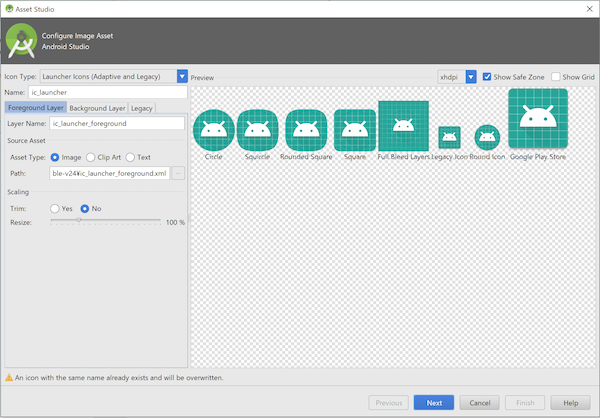Switch to the Background Layer tab
Viewport: 600px width, 418px height.
(98, 108)
